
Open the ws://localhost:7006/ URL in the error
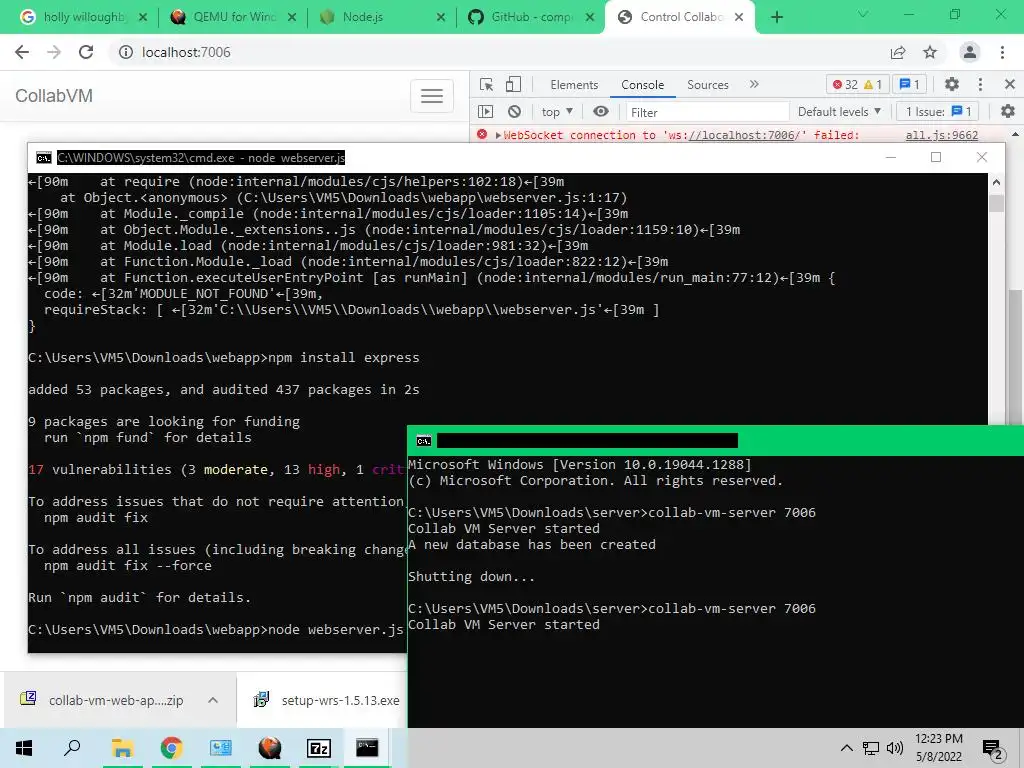(x=745, y=135)
